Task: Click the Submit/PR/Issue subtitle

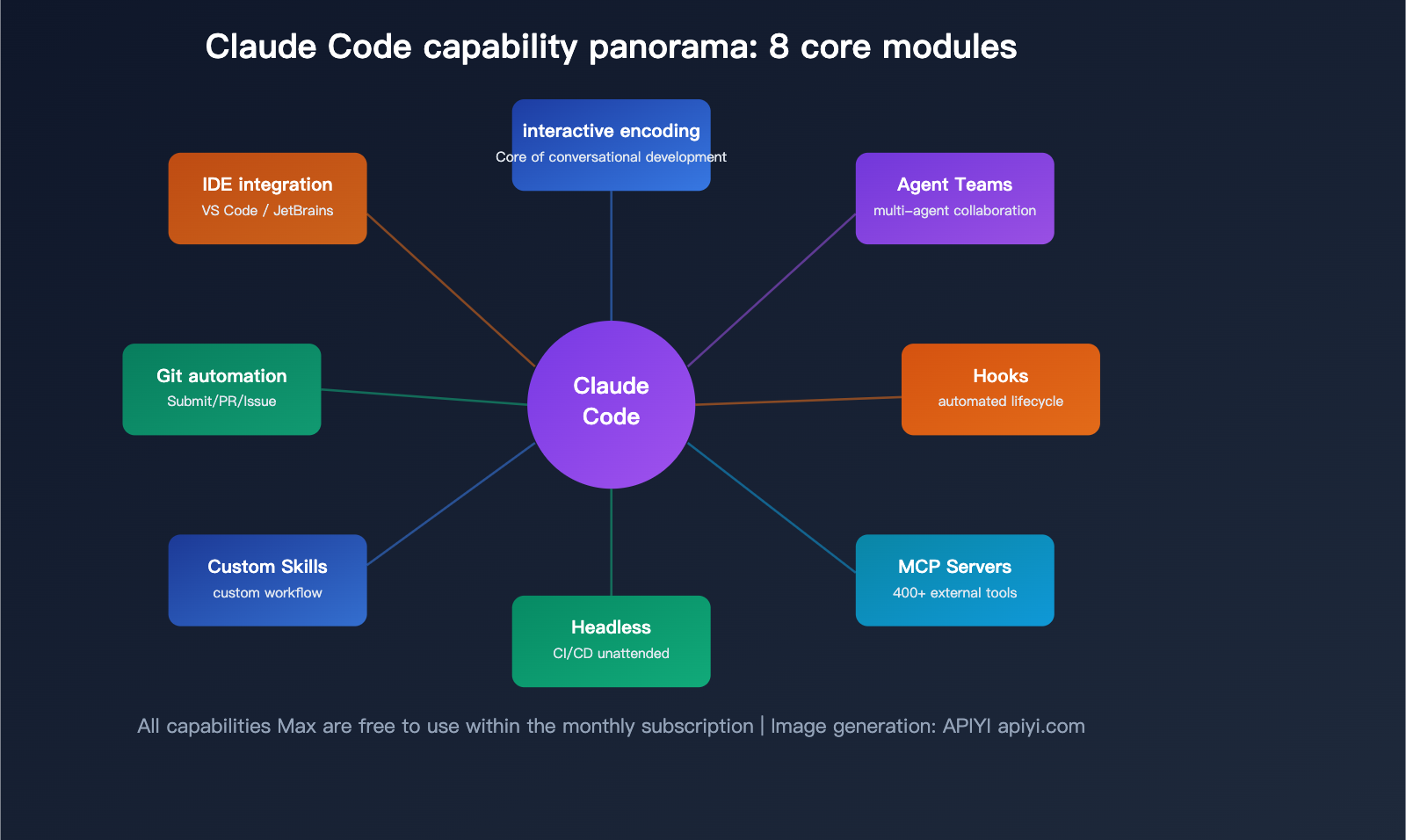Action: [221, 402]
